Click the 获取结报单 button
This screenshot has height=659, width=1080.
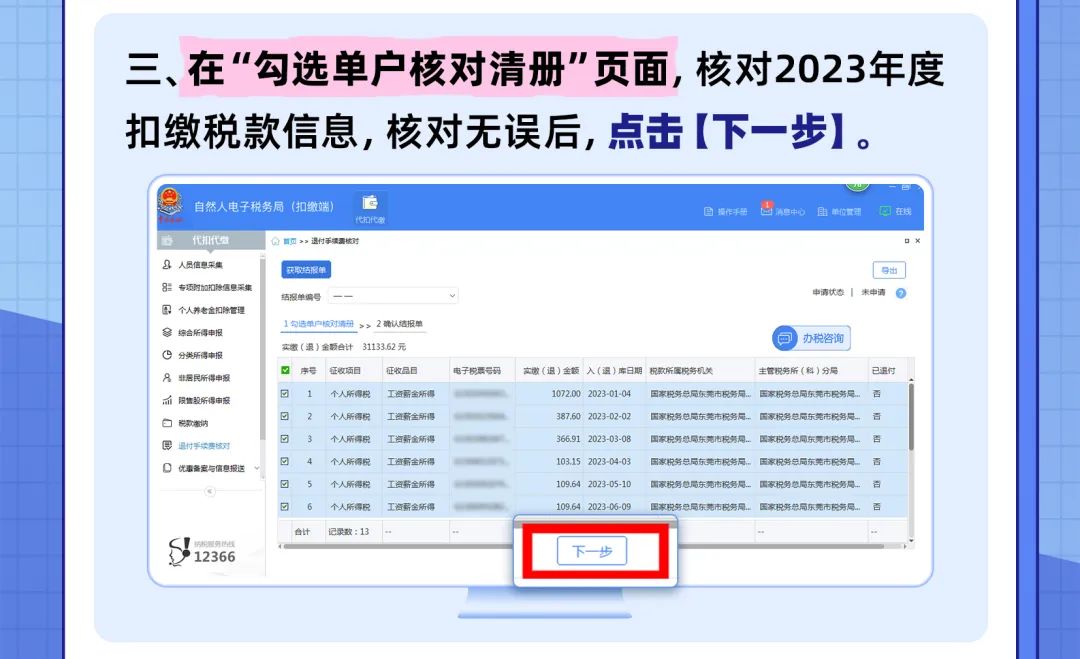306,270
